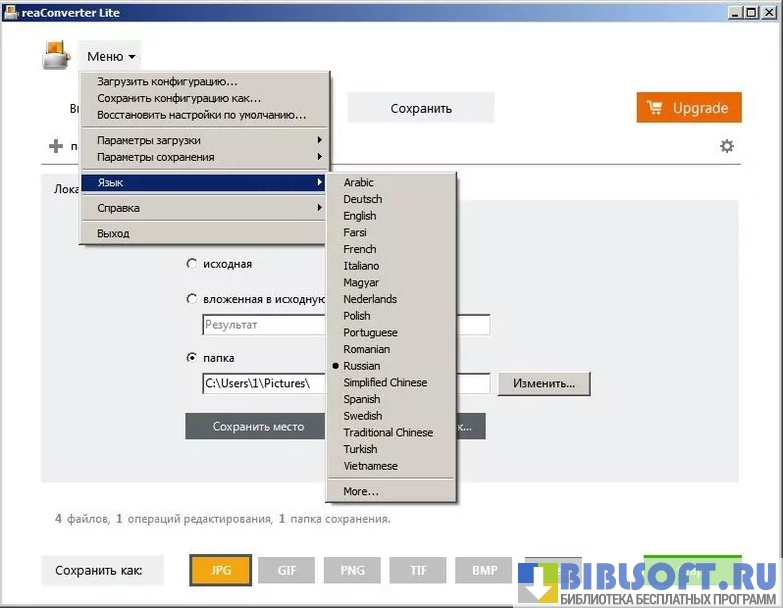The width and height of the screenshot is (783, 608).
Task: Open 'More...' at bottom of language list
Action: coord(361,491)
